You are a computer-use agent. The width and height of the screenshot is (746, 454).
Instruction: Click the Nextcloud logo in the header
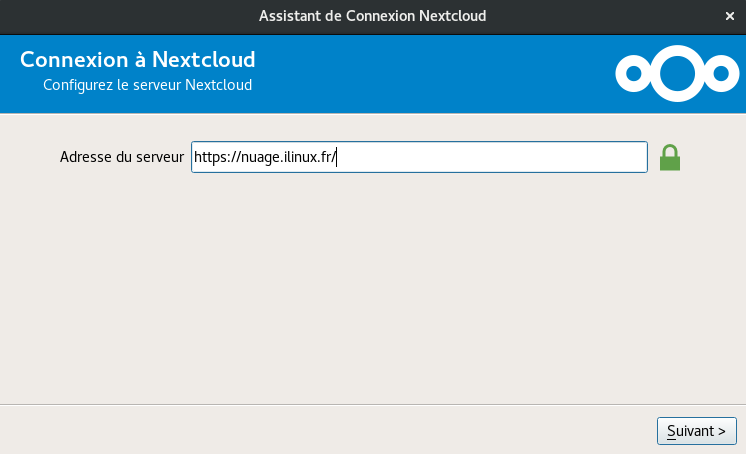point(676,72)
